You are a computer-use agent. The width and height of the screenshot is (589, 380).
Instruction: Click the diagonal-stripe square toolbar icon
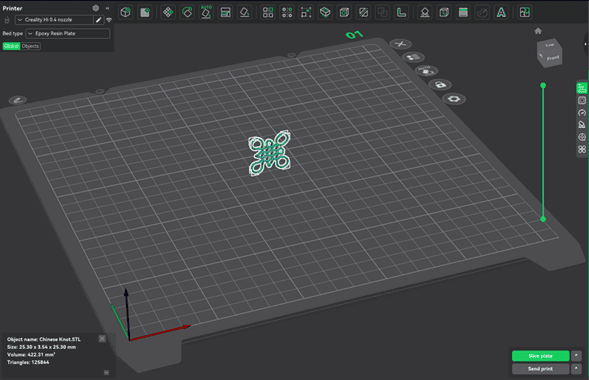pos(363,12)
